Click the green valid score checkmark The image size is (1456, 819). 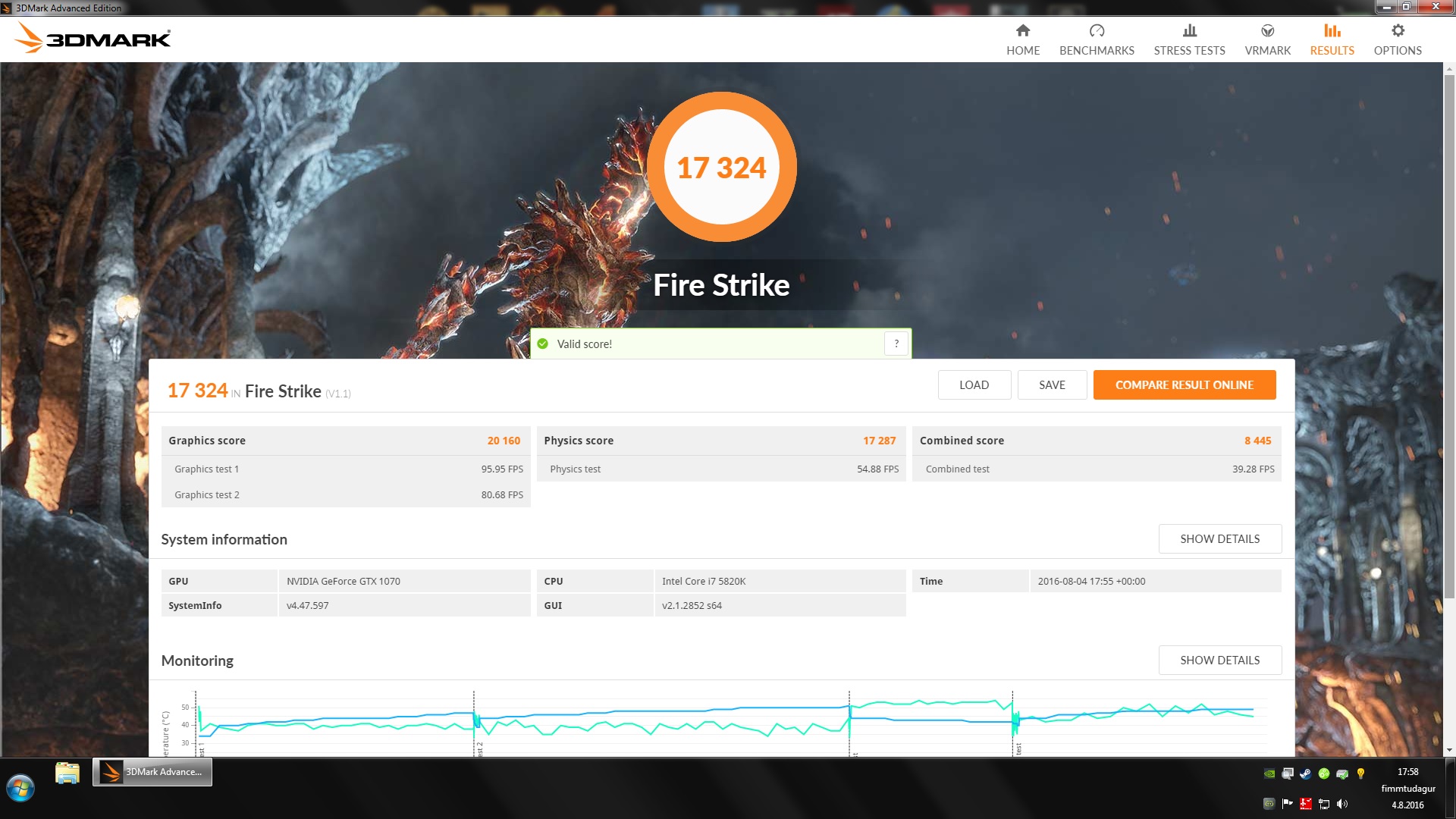pyautogui.click(x=544, y=344)
